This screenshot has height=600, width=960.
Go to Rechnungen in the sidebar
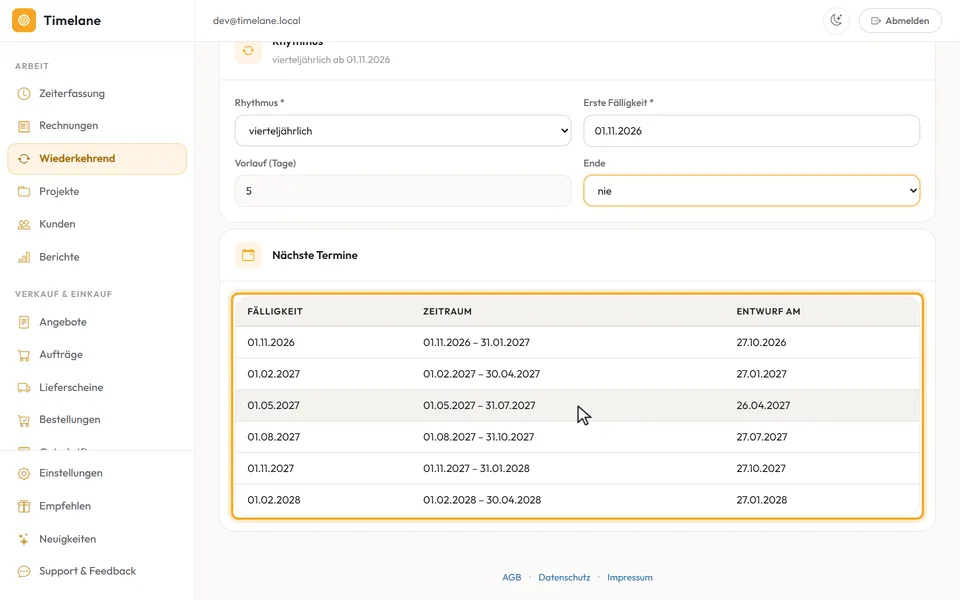(97, 126)
